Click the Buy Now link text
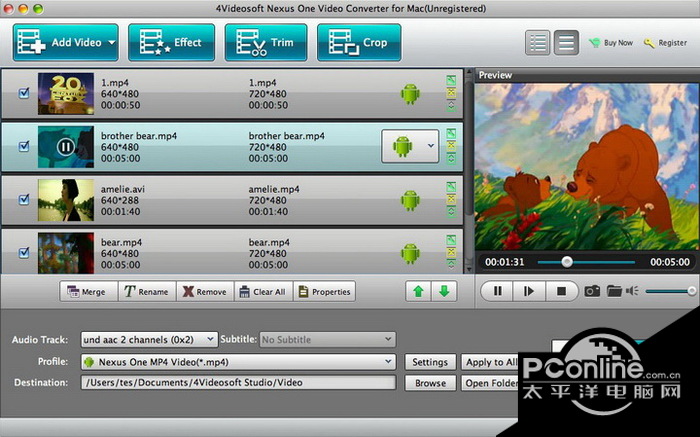Viewport: 700px width, 437px height. click(x=618, y=43)
